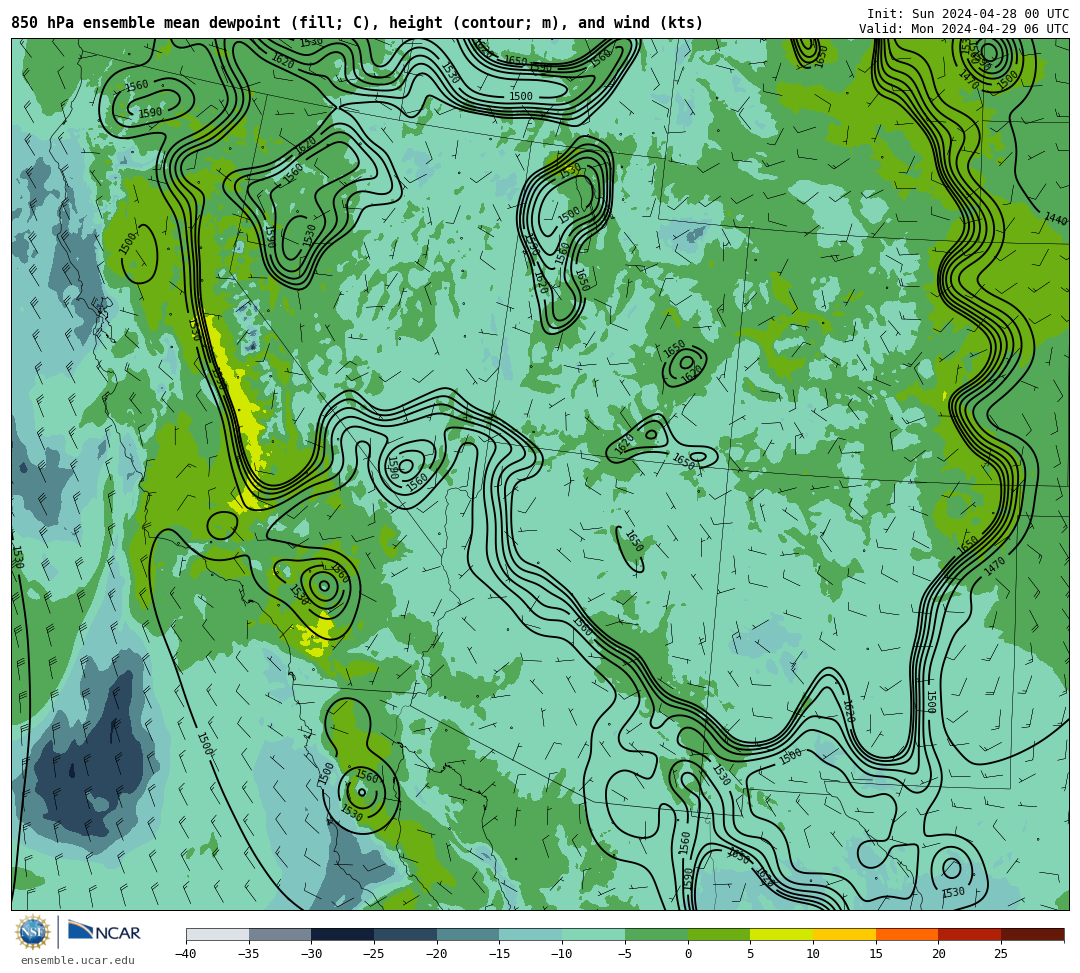Open the ensemble.ucar.edu link
The width and height of the screenshot is (1080, 973).
point(77,960)
